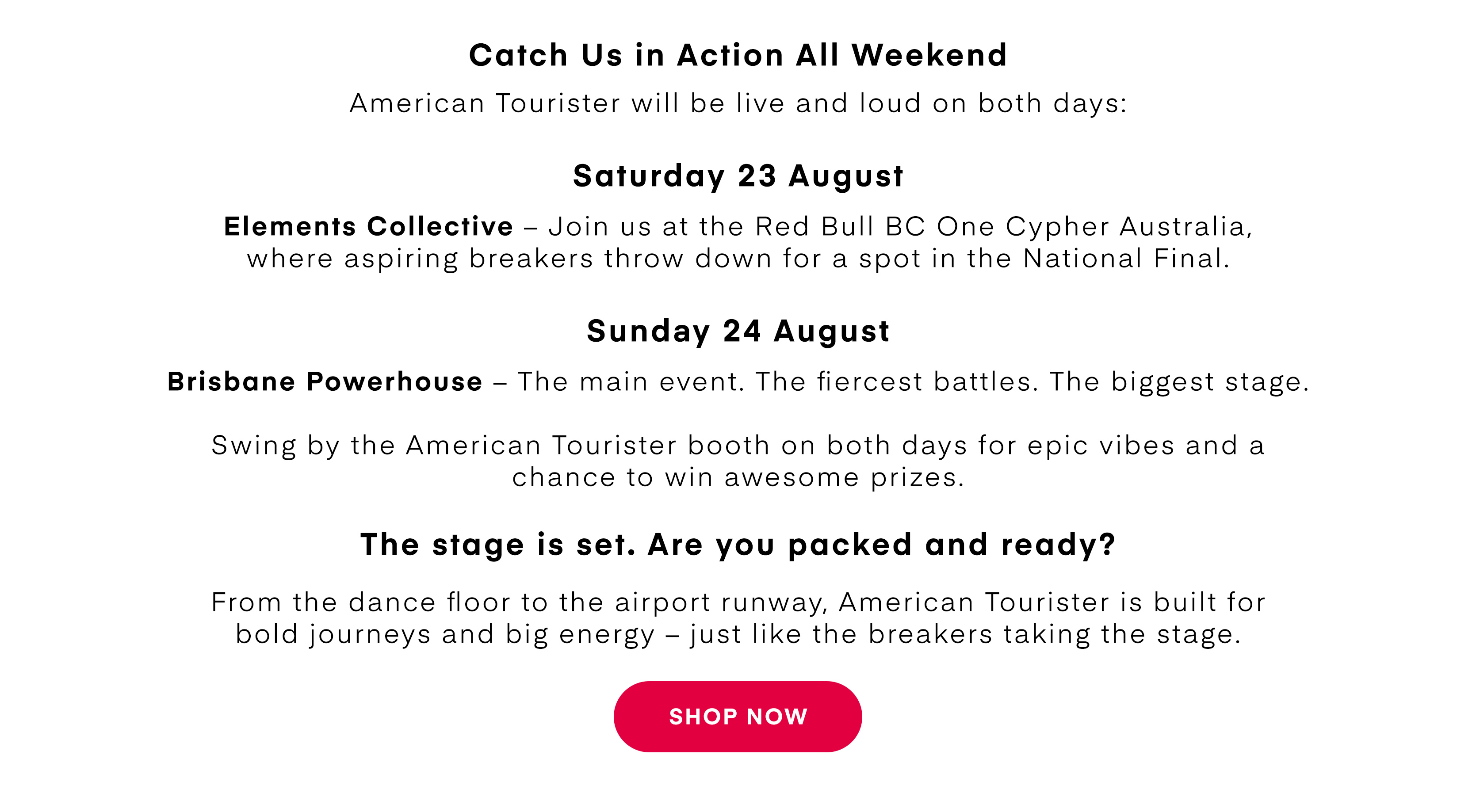The image size is (1476, 812).
Task: Click the chance to win awesome prizes line
Action: tap(738, 477)
